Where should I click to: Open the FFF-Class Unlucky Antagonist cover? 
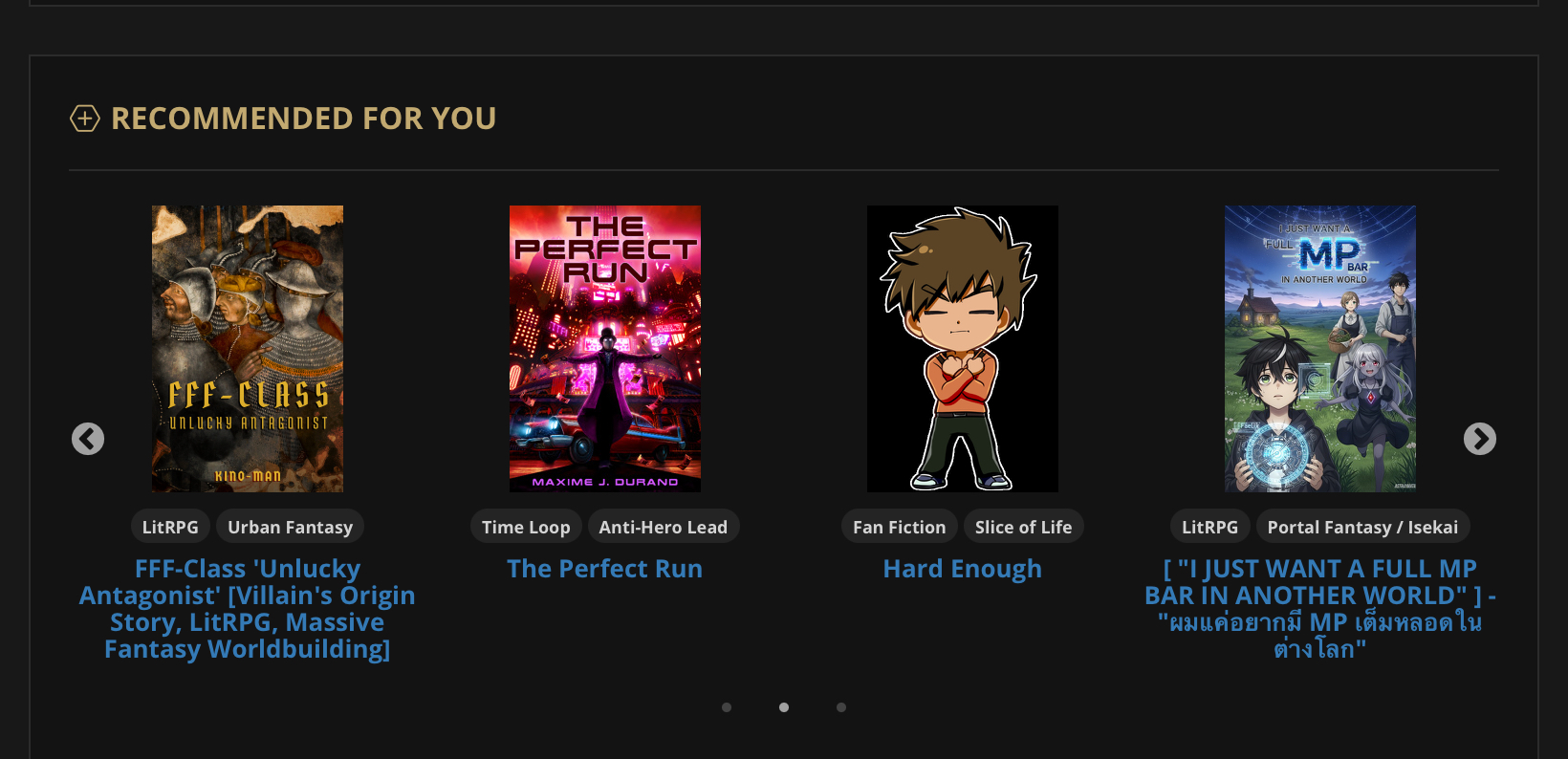(x=248, y=349)
